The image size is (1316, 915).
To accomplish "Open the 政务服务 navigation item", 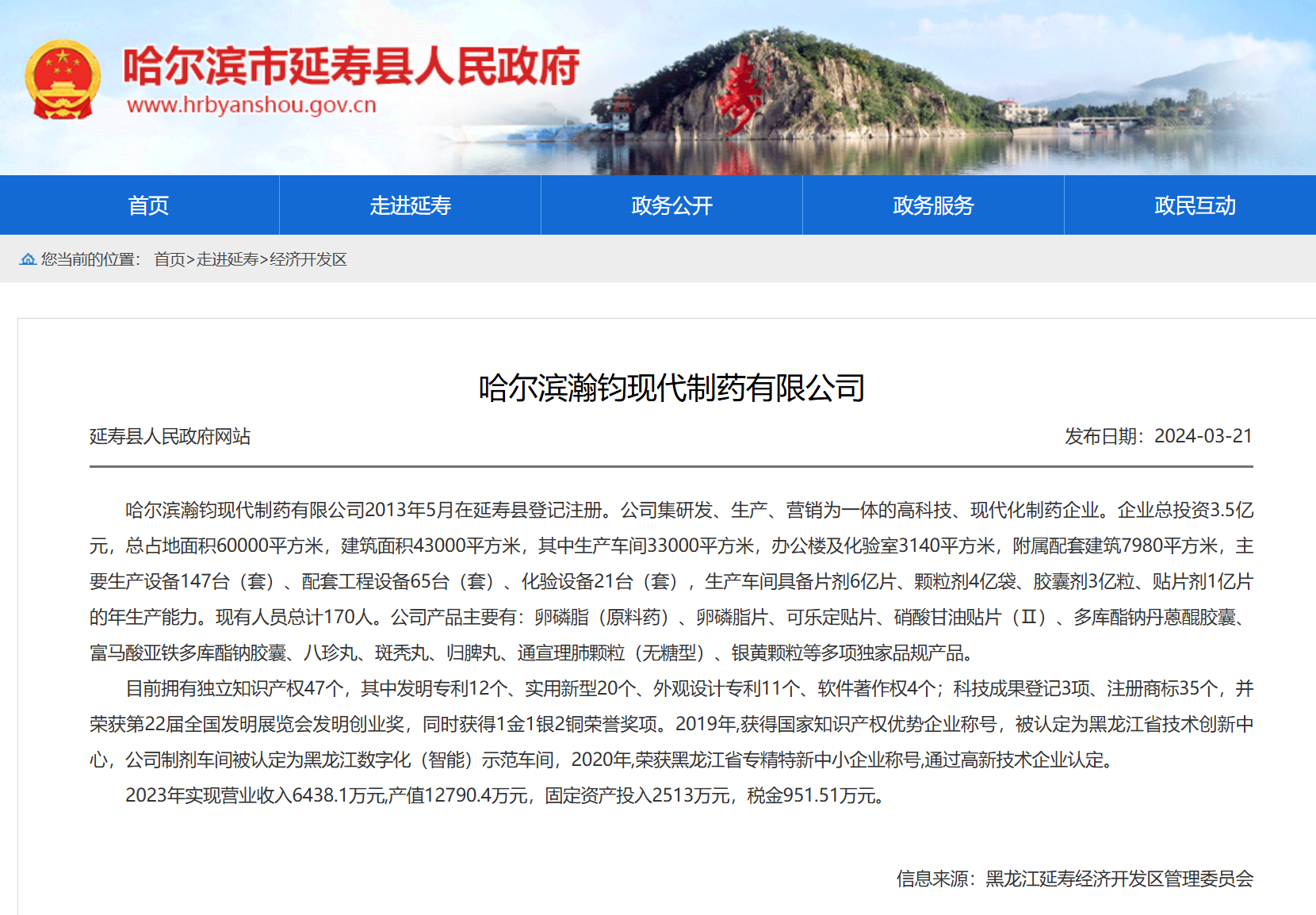I will coord(933,205).
